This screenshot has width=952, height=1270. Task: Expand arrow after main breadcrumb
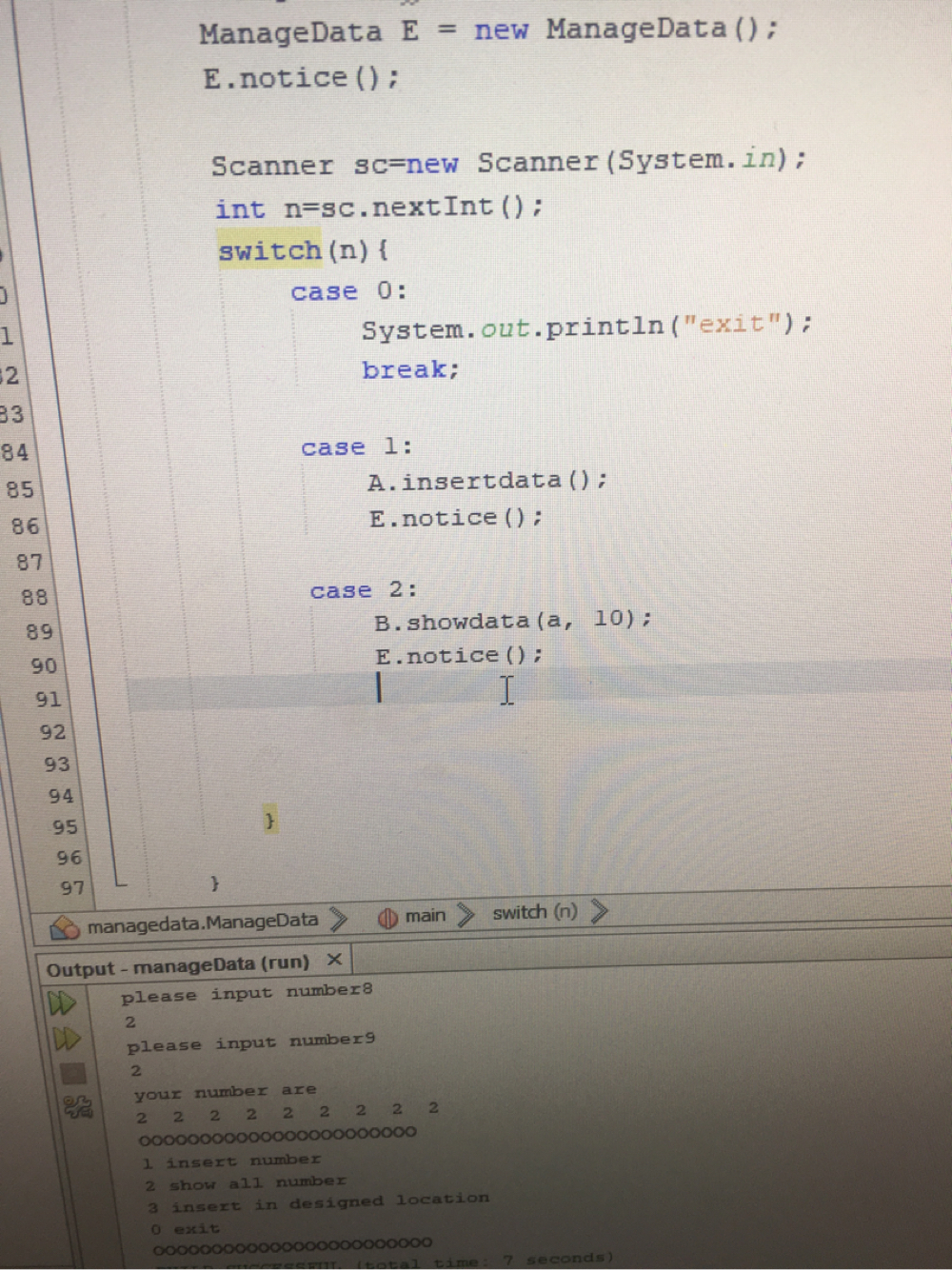[x=466, y=915]
